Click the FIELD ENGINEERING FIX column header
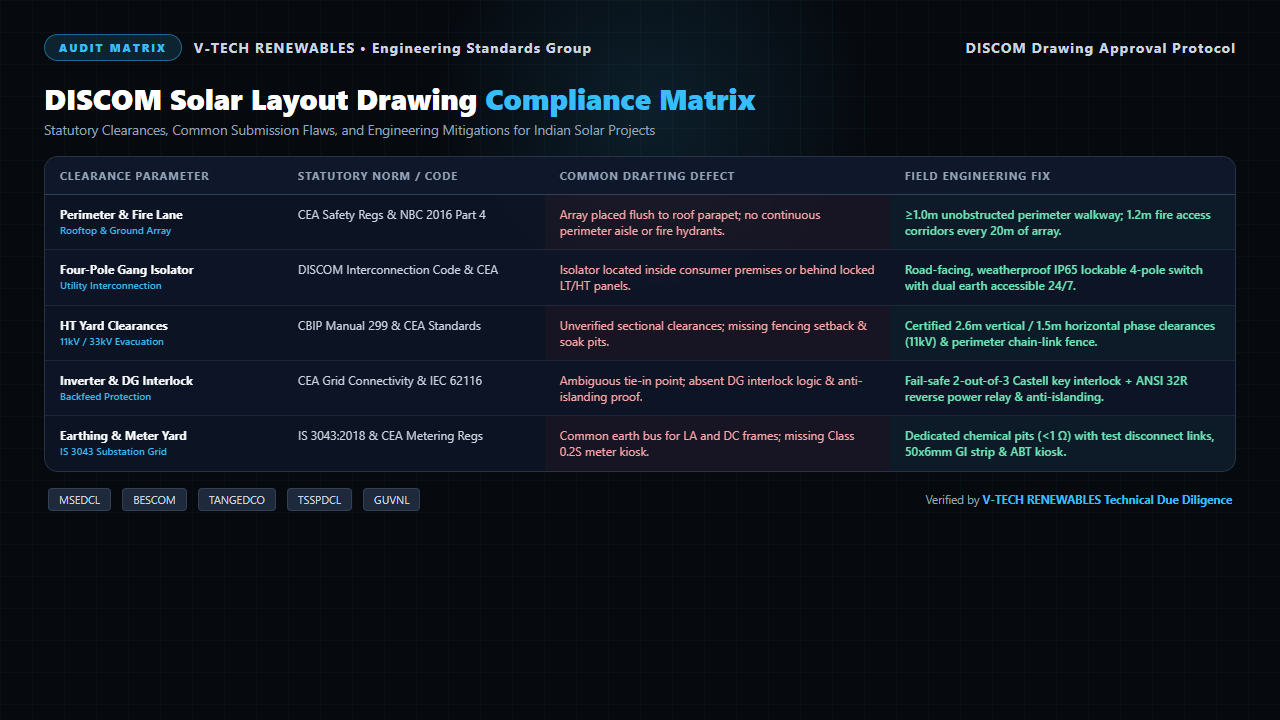The width and height of the screenshot is (1280, 720). click(x=978, y=176)
